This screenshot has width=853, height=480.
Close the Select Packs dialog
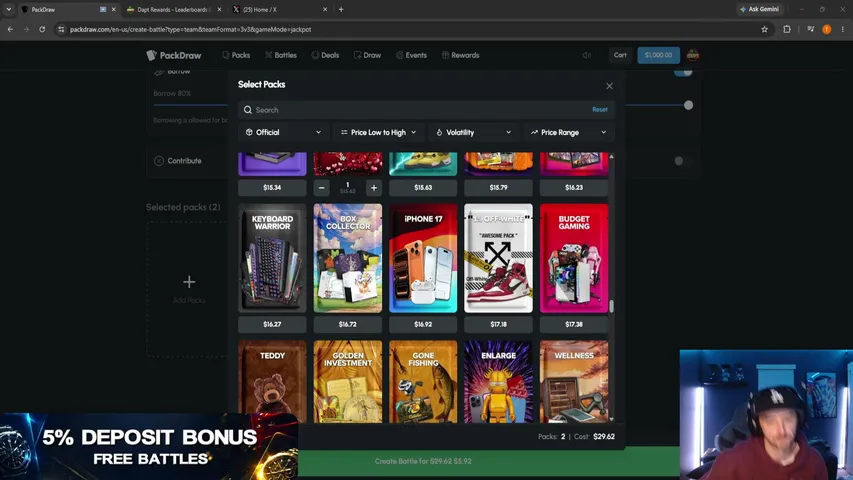point(609,86)
